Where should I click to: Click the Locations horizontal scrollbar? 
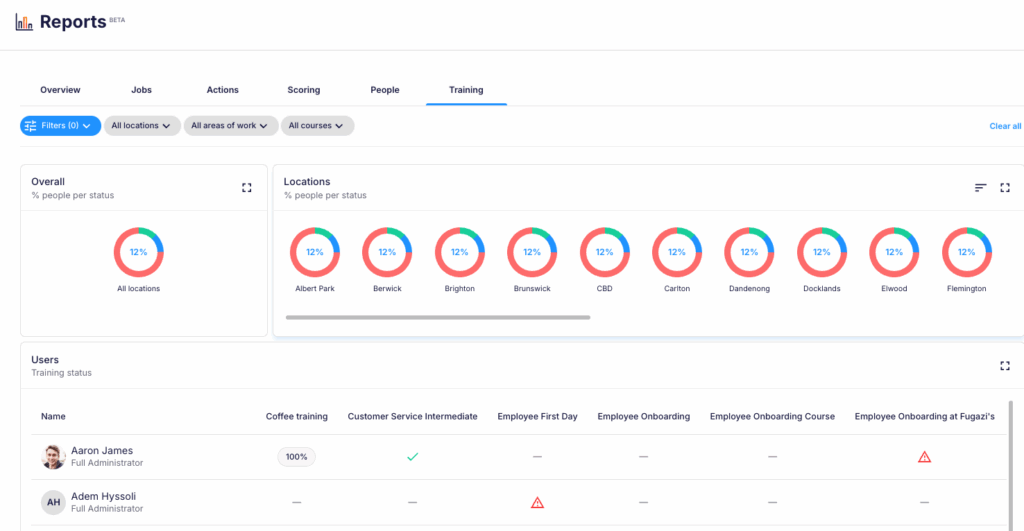click(x=437, y=318)
